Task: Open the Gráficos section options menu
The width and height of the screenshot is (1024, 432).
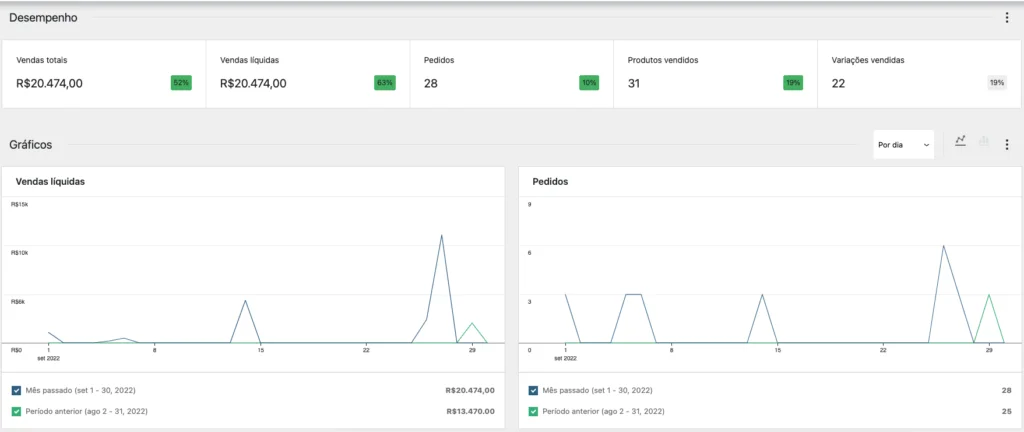Action: click(1007, 144)
